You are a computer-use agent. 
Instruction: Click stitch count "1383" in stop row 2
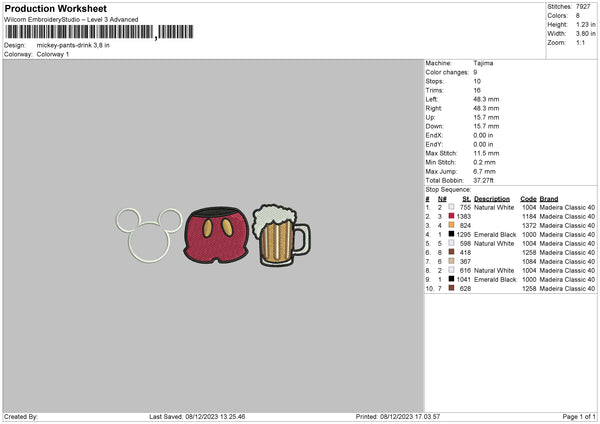click(x=463, y=217)
